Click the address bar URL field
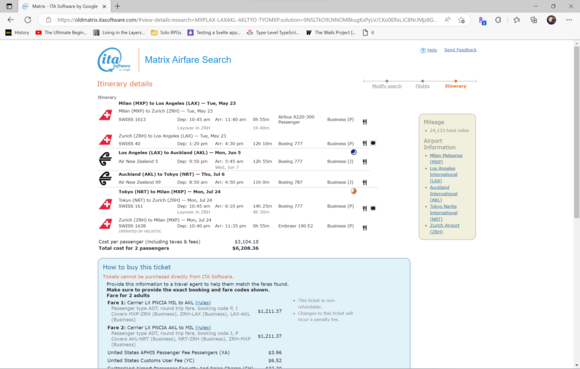 [x=247, y=20]
